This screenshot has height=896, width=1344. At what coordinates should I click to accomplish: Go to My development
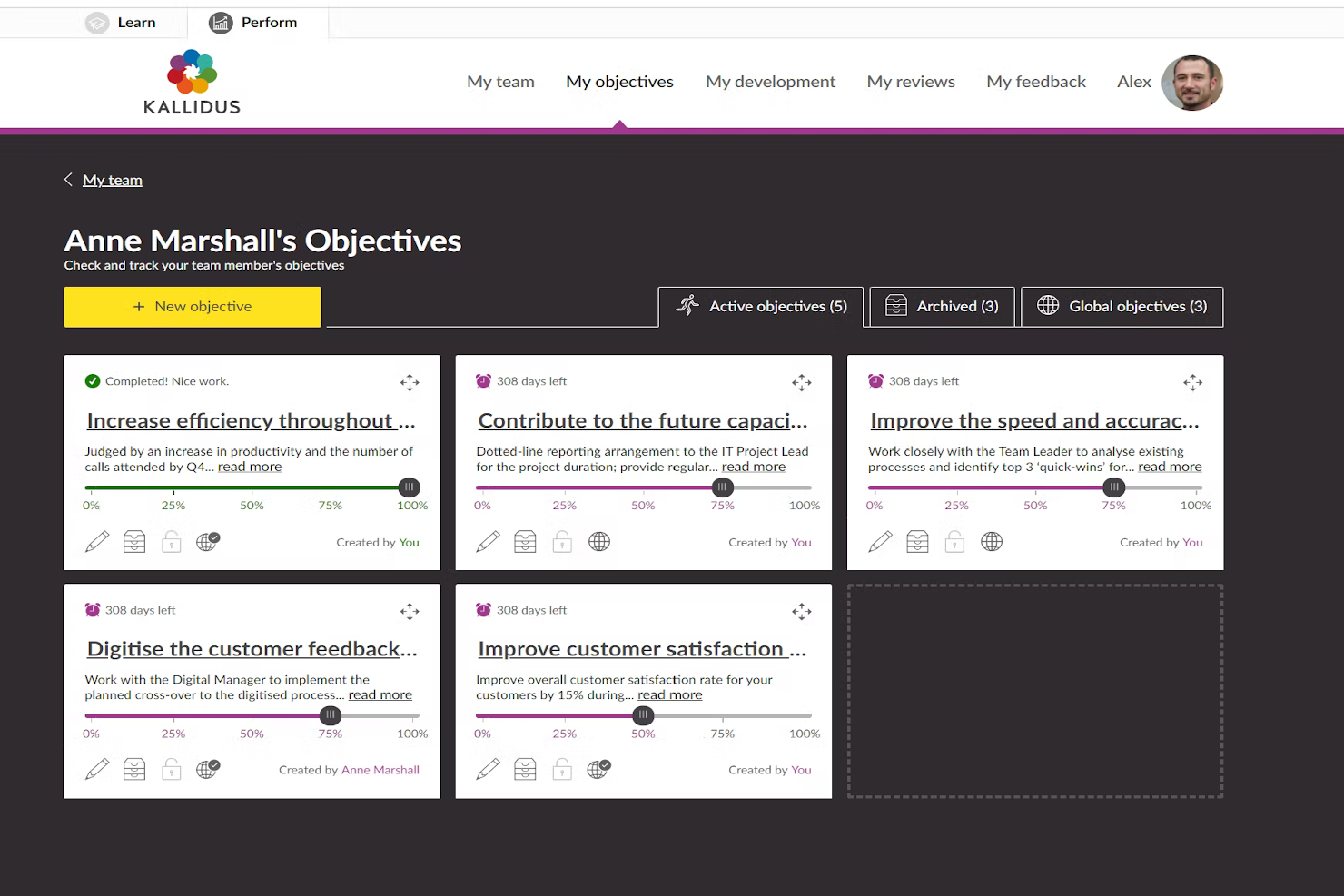pyautogui.click(x=770, y=82)
